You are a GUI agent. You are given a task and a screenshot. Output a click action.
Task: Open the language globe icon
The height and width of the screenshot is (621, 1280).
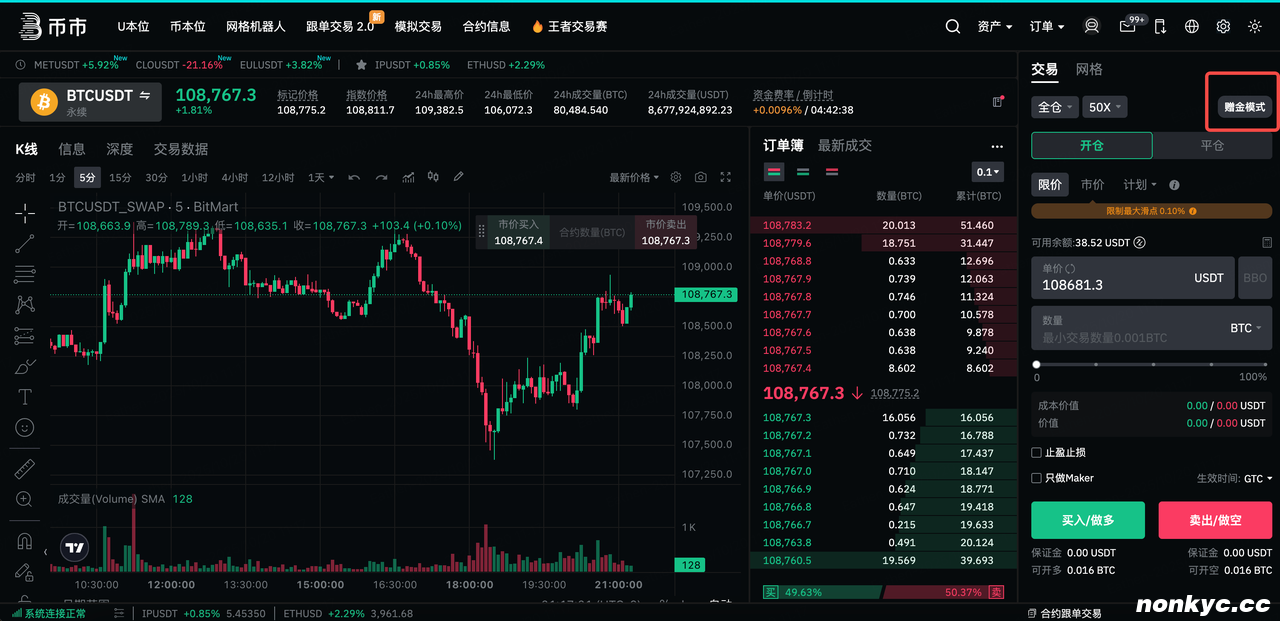click(1191, 27)
